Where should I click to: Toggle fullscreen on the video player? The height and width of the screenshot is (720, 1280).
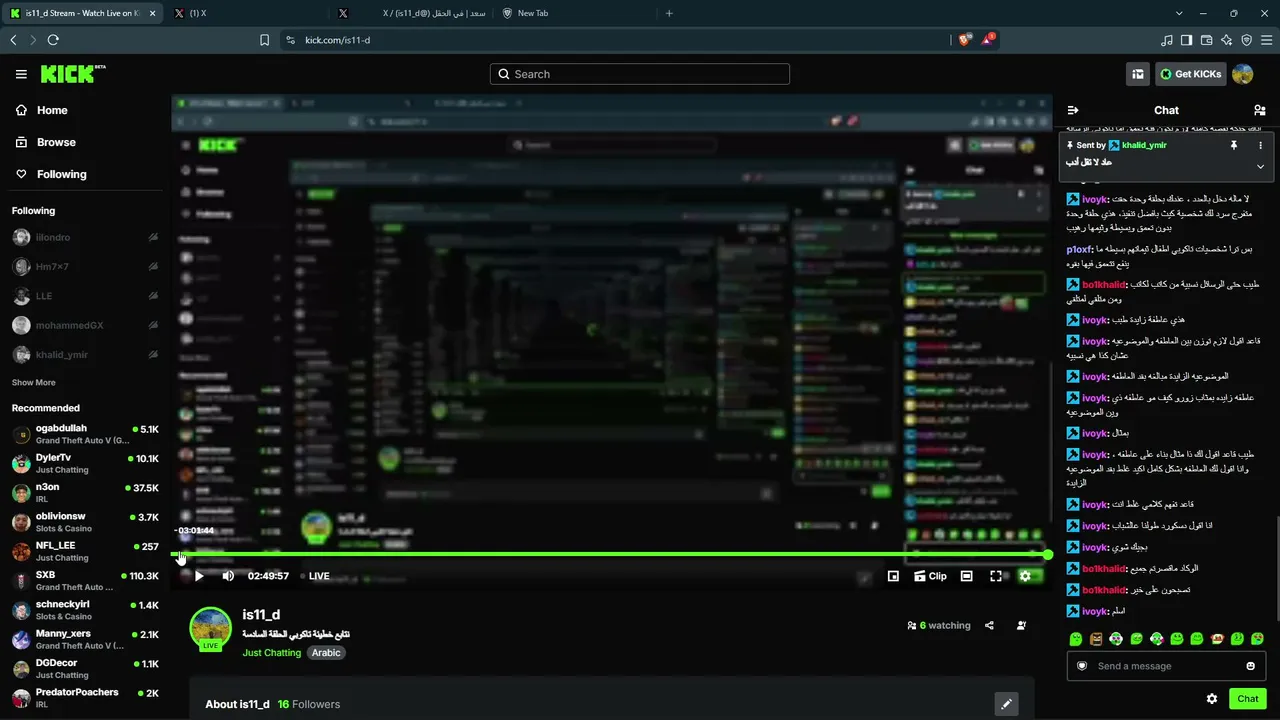pos(996,576)
